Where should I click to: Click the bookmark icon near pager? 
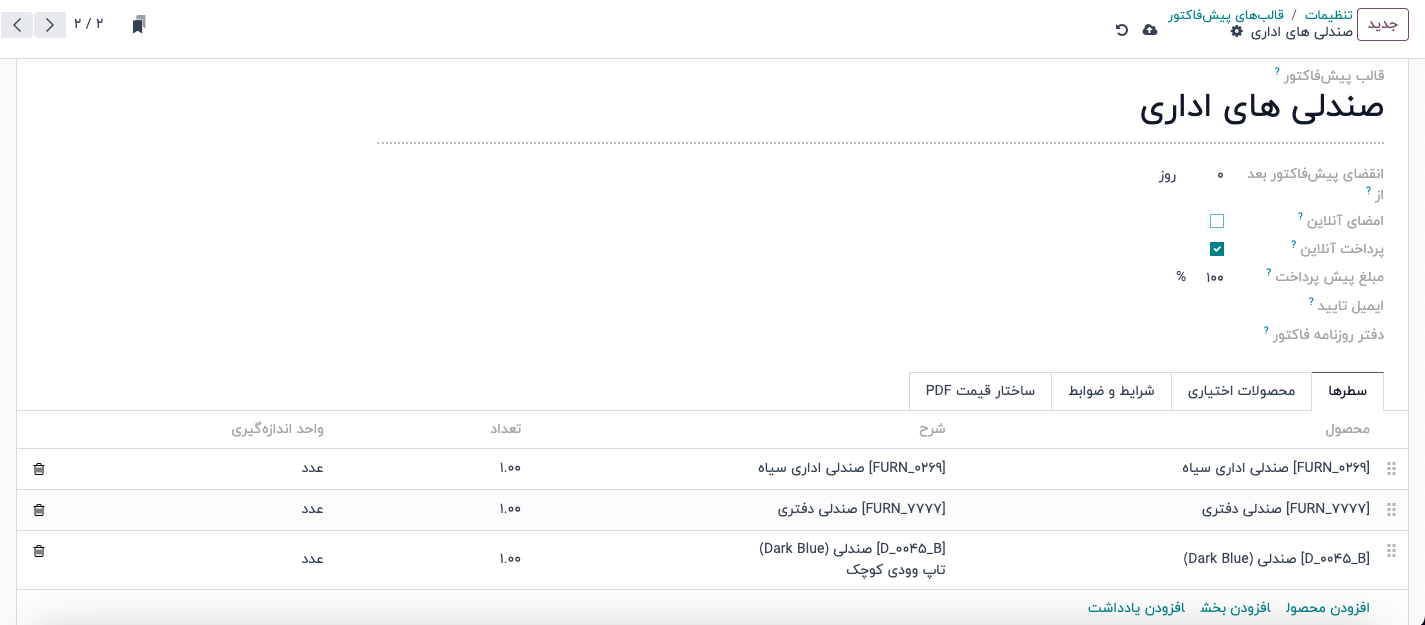coord(138,25)
